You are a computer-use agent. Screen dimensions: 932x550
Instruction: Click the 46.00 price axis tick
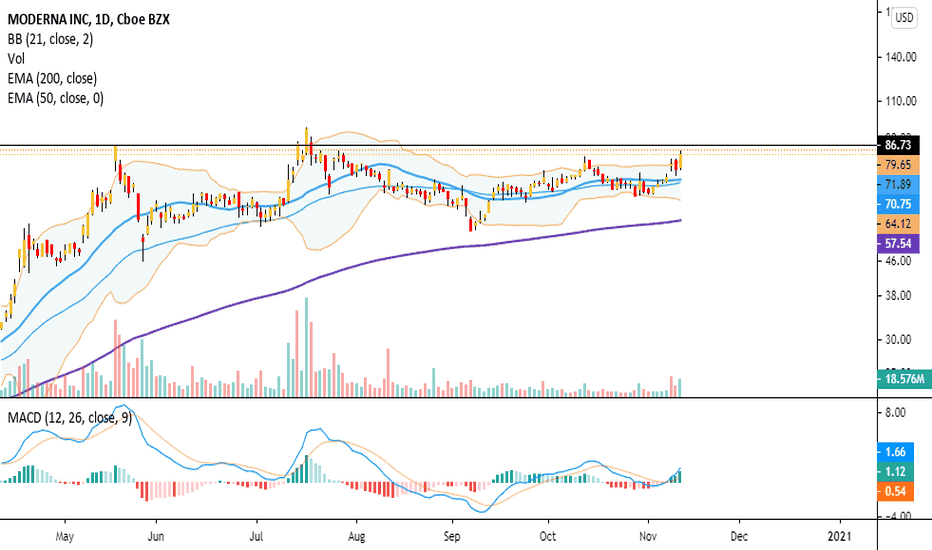coord(898,260)
